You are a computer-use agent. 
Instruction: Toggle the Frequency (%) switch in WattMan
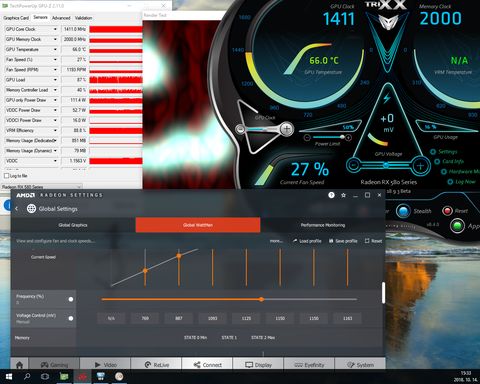71,299
